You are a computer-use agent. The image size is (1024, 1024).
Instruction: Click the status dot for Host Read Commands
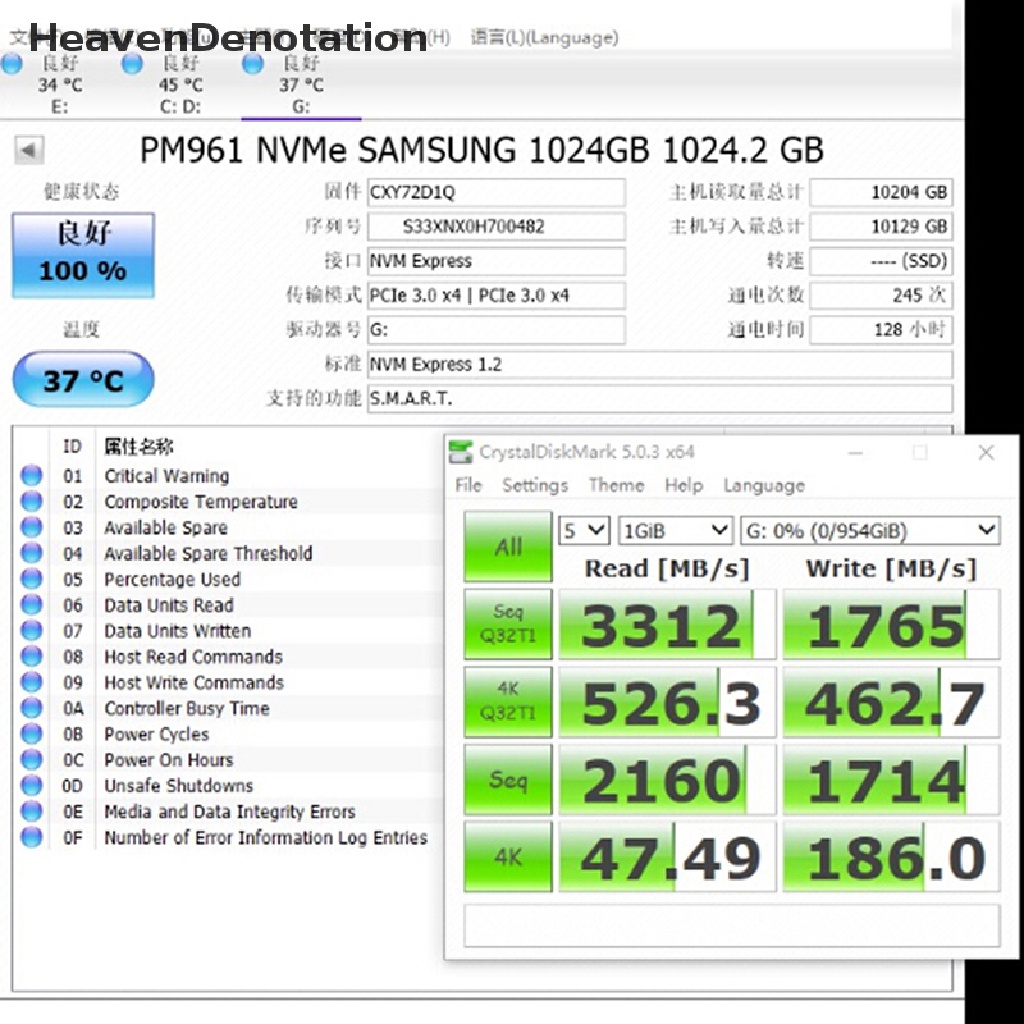click(x=31, y=656)
